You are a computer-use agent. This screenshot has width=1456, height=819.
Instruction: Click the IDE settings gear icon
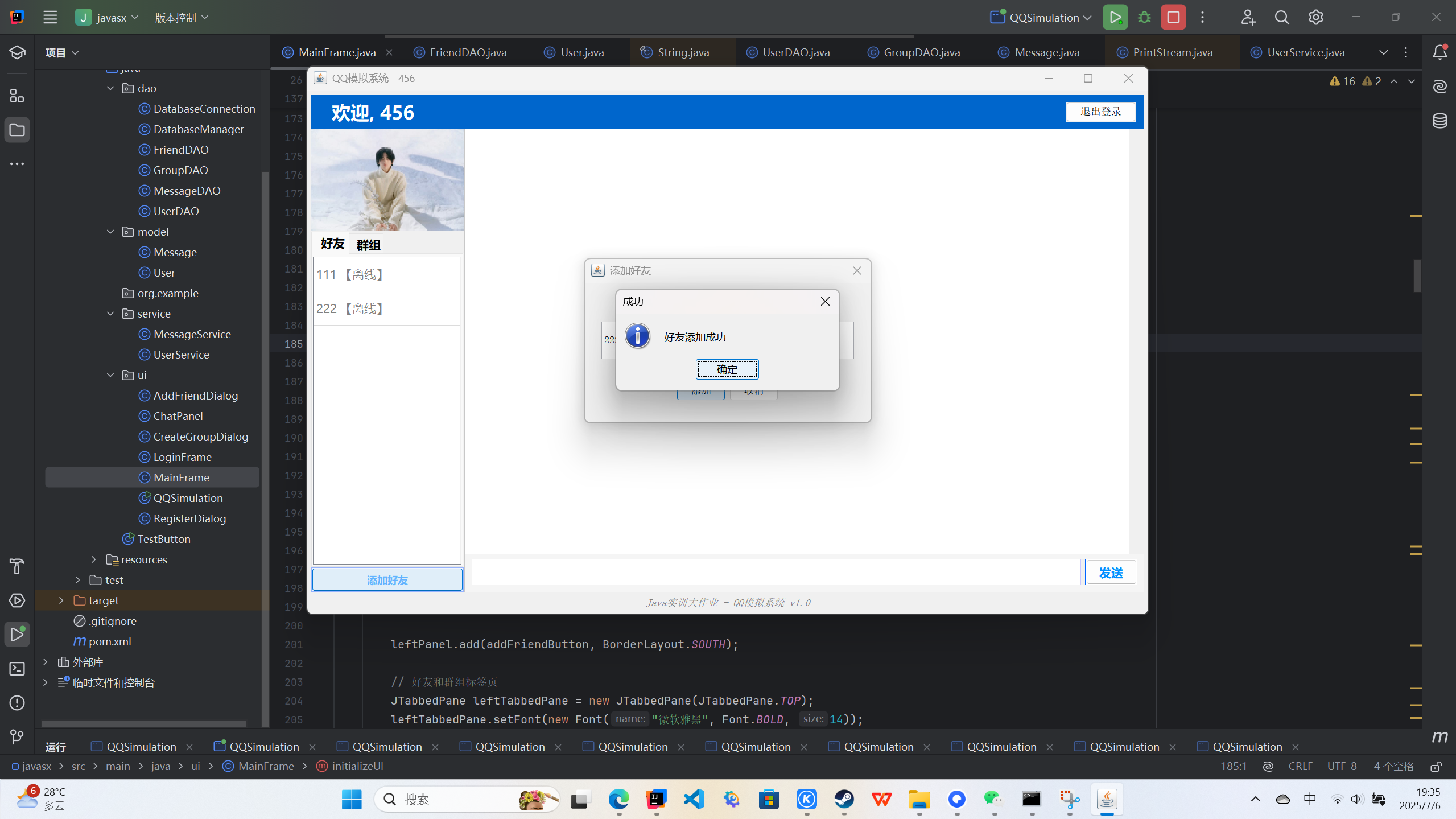click(x=1315, y=17)
